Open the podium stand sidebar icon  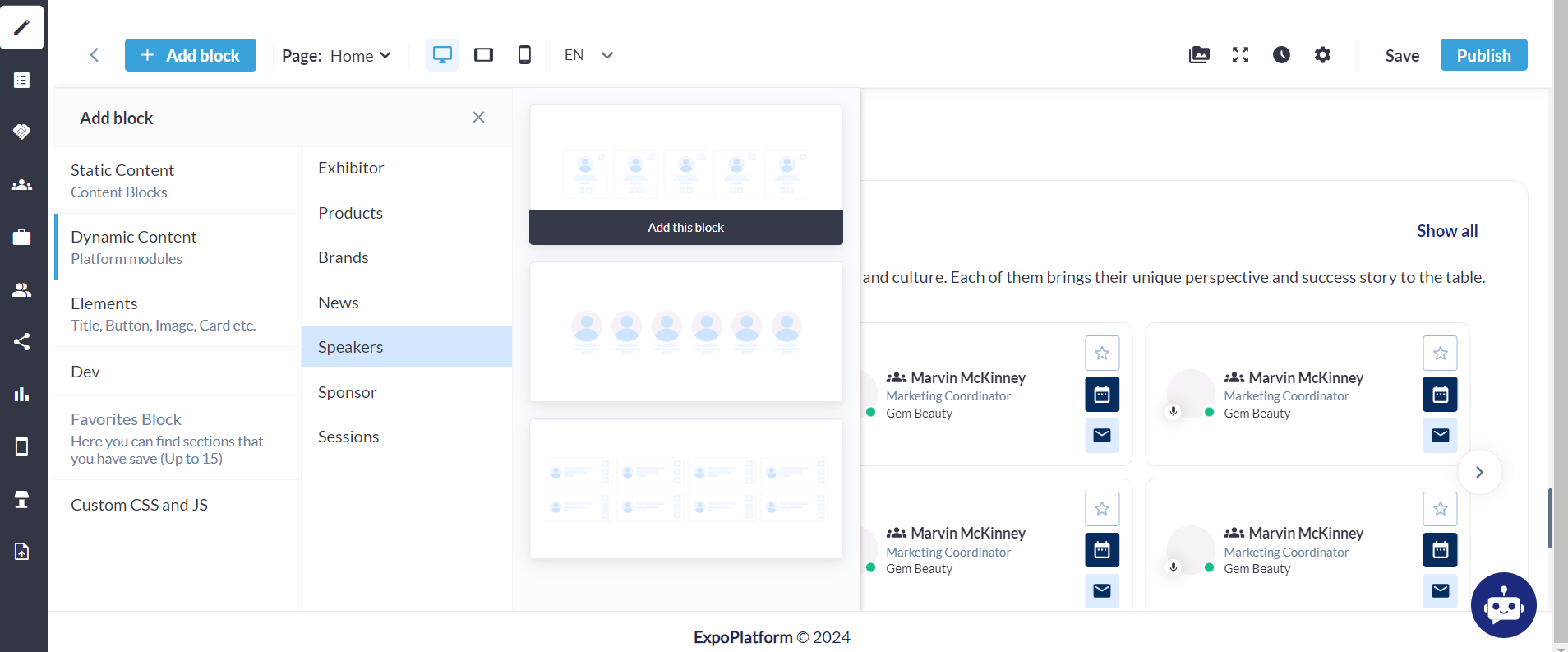point(22,499)
